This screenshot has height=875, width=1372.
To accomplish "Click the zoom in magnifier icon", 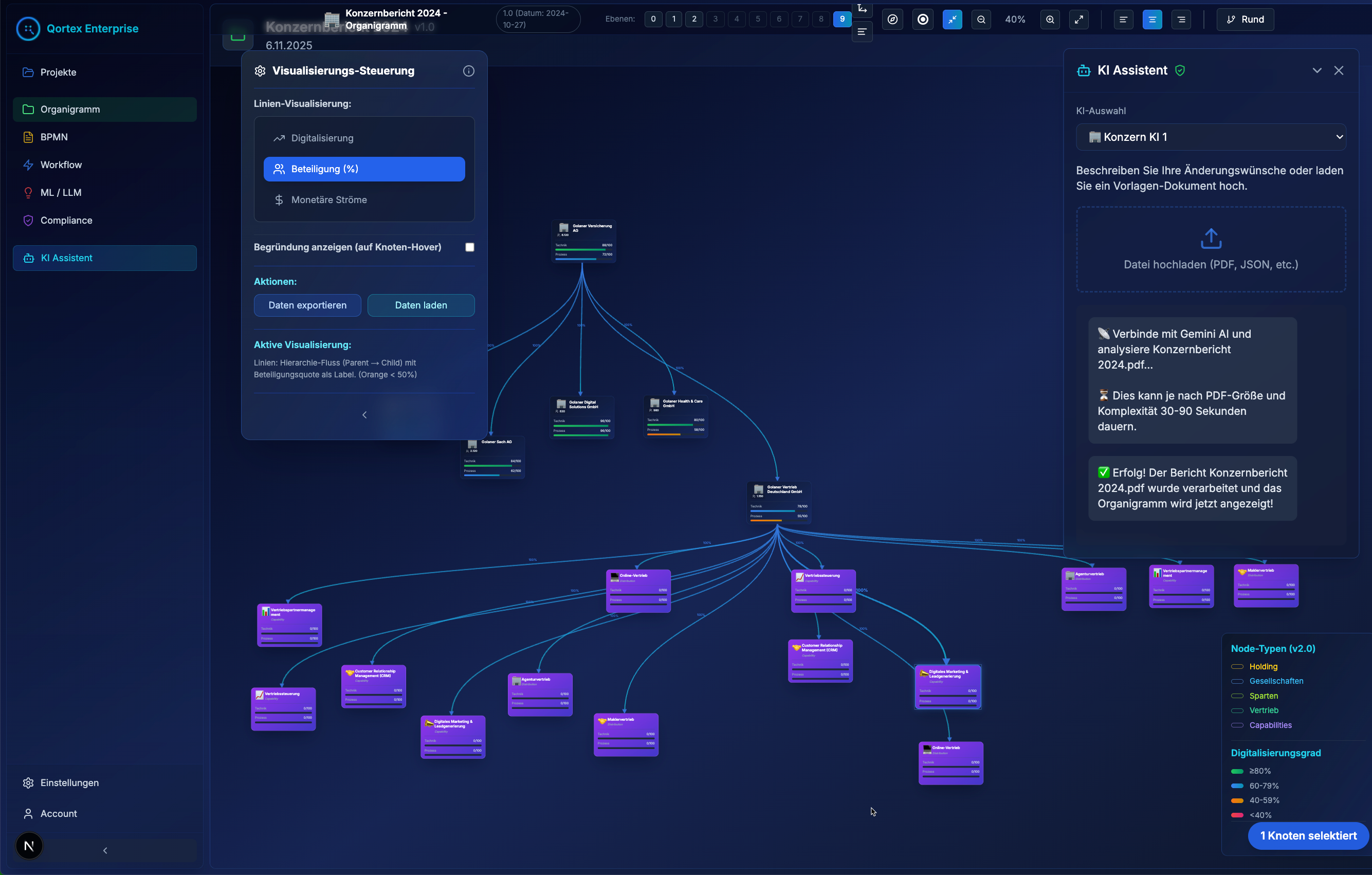I will 1050,20.
